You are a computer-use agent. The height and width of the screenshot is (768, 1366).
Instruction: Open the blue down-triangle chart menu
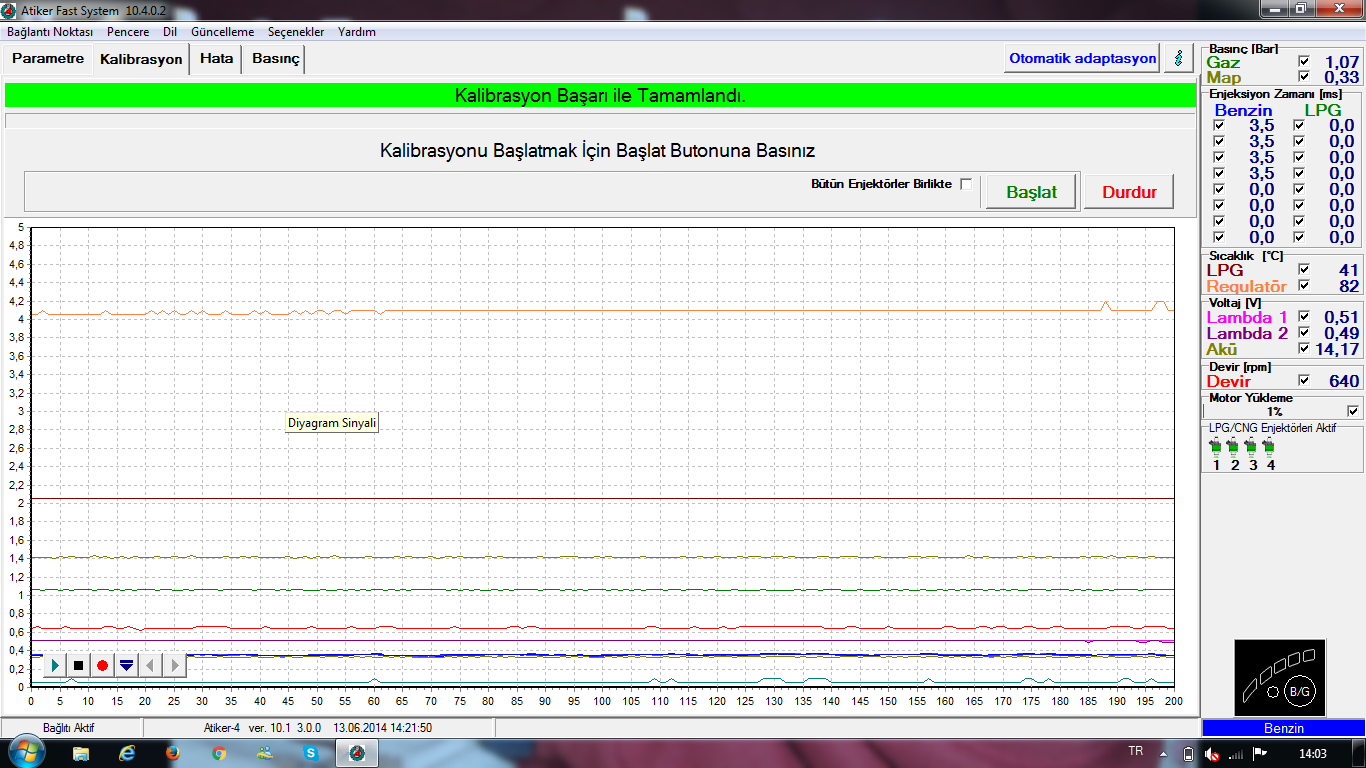point(126,665)
